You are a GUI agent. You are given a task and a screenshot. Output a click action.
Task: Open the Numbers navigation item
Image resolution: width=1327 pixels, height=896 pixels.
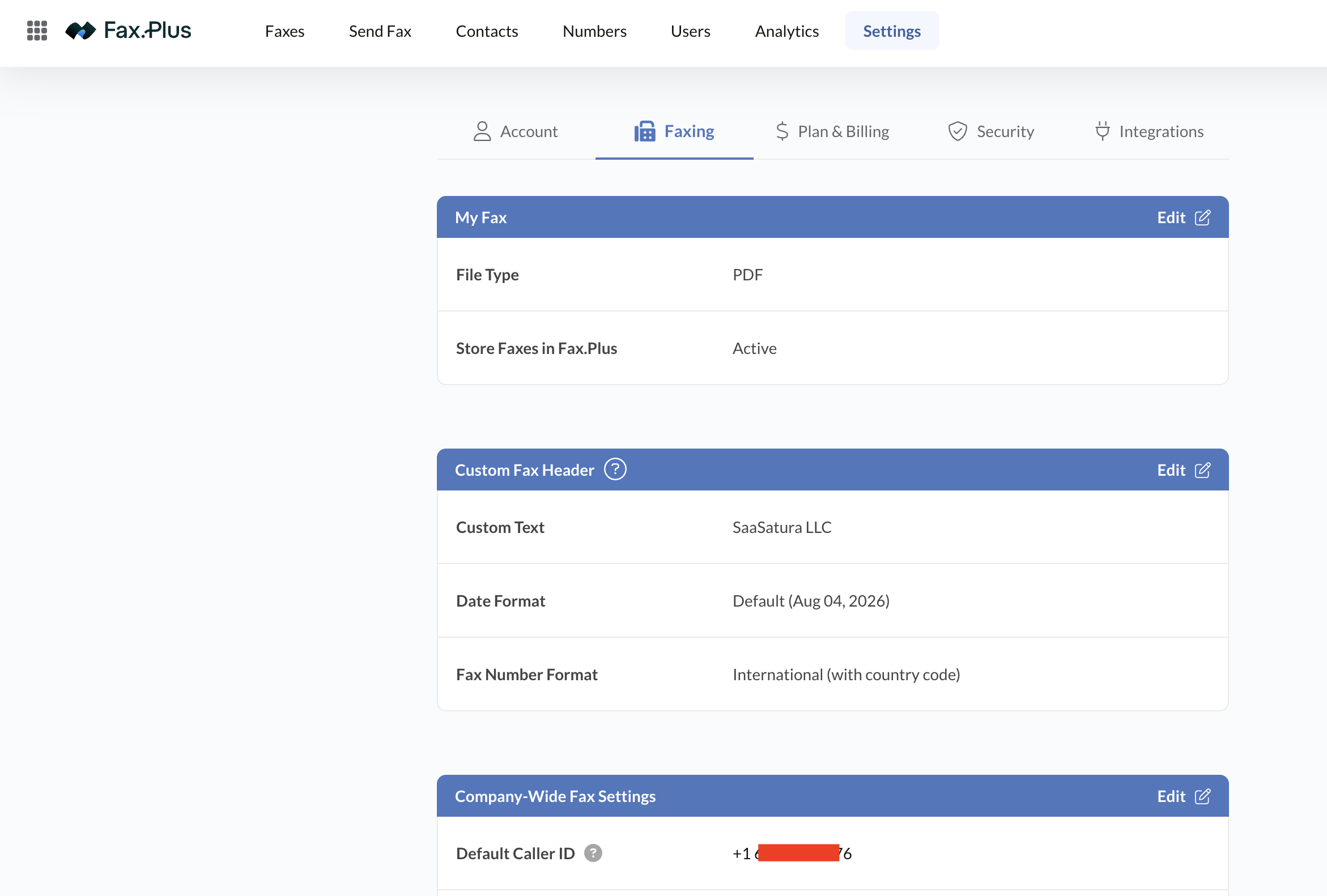pyautogui.click(x=594, y=31)
